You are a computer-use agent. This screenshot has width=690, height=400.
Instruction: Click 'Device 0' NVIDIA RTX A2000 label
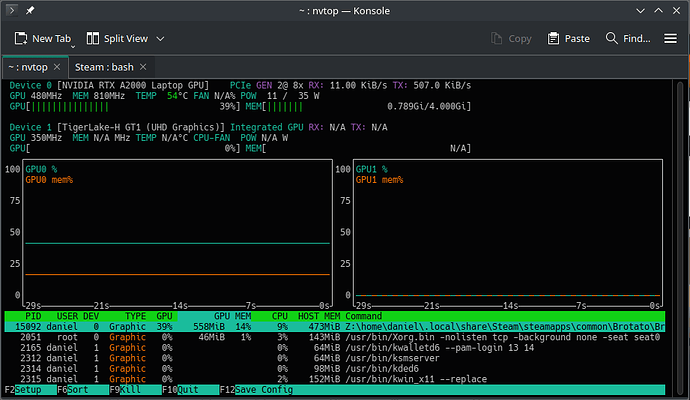(109, 85)
